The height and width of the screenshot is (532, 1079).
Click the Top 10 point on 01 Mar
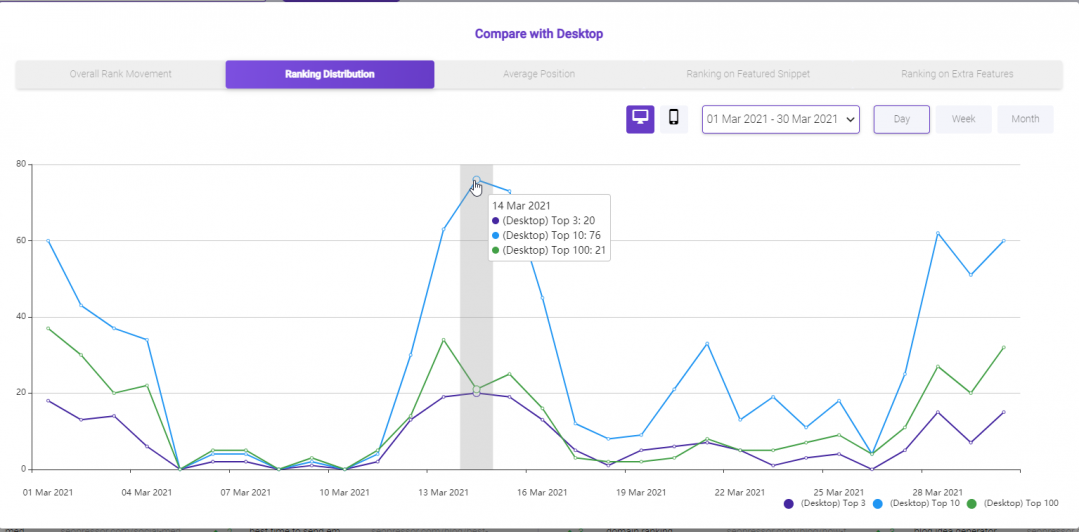pyautogui.click(x=47, y=241)
